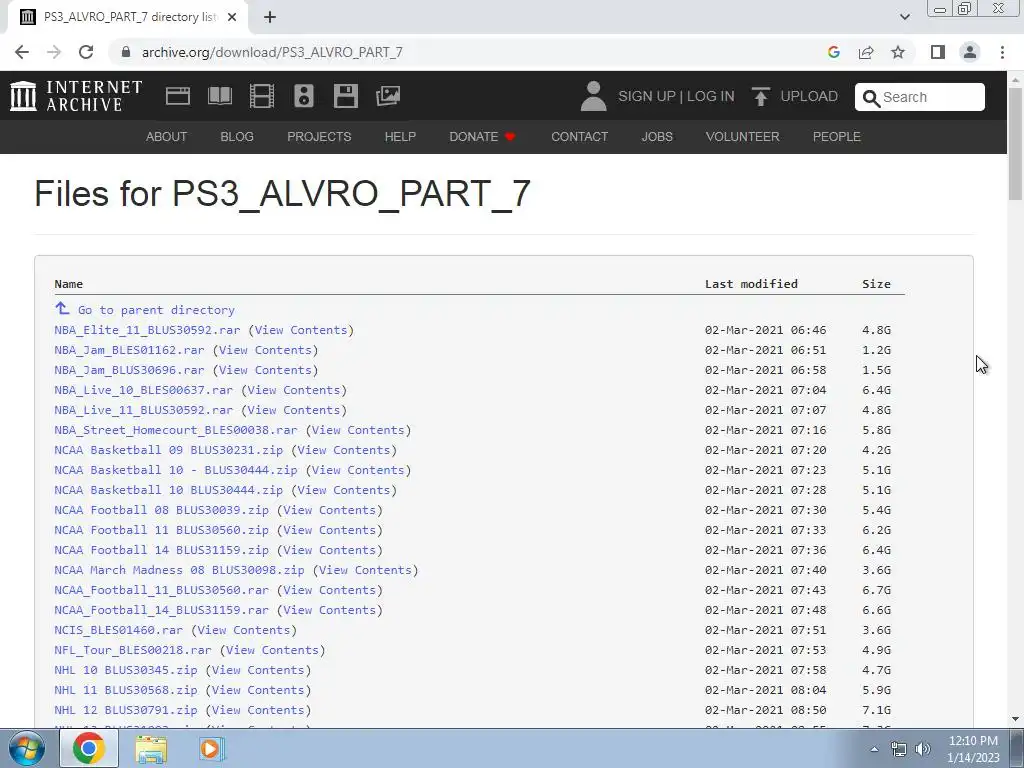
Task: Click Go to parent directory link
Action: pos(156,310)
